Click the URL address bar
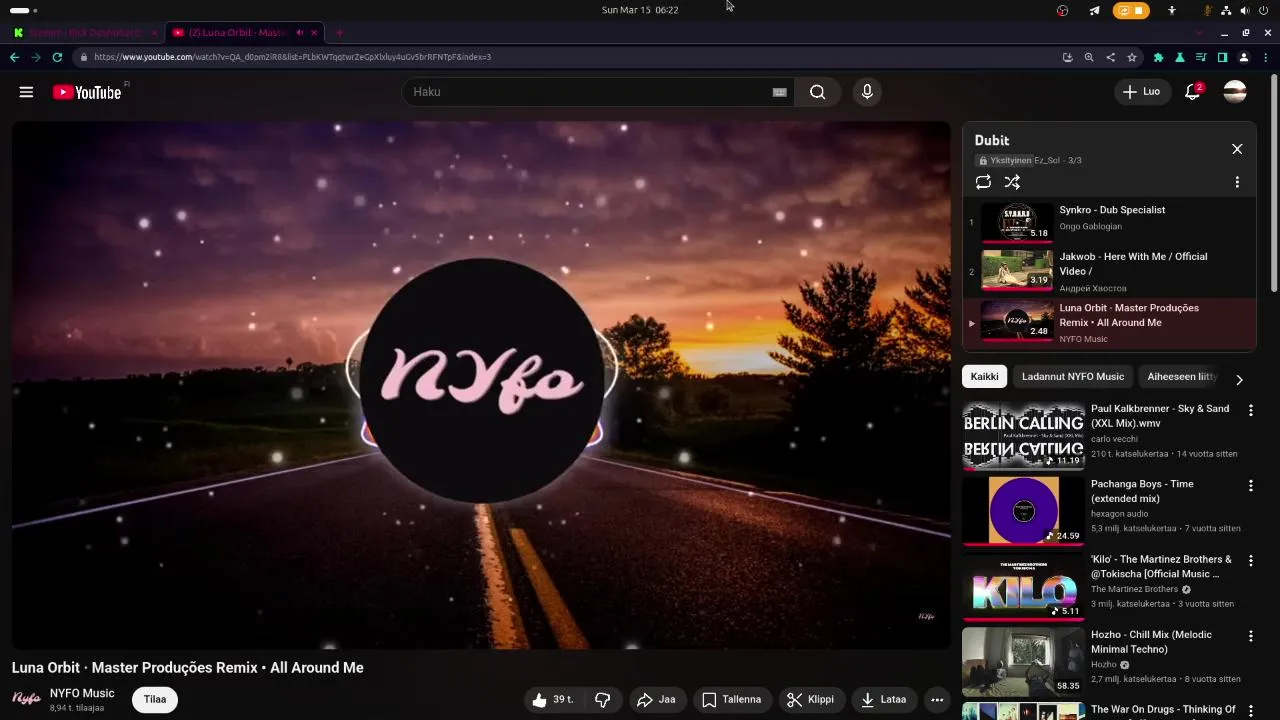 560,57
